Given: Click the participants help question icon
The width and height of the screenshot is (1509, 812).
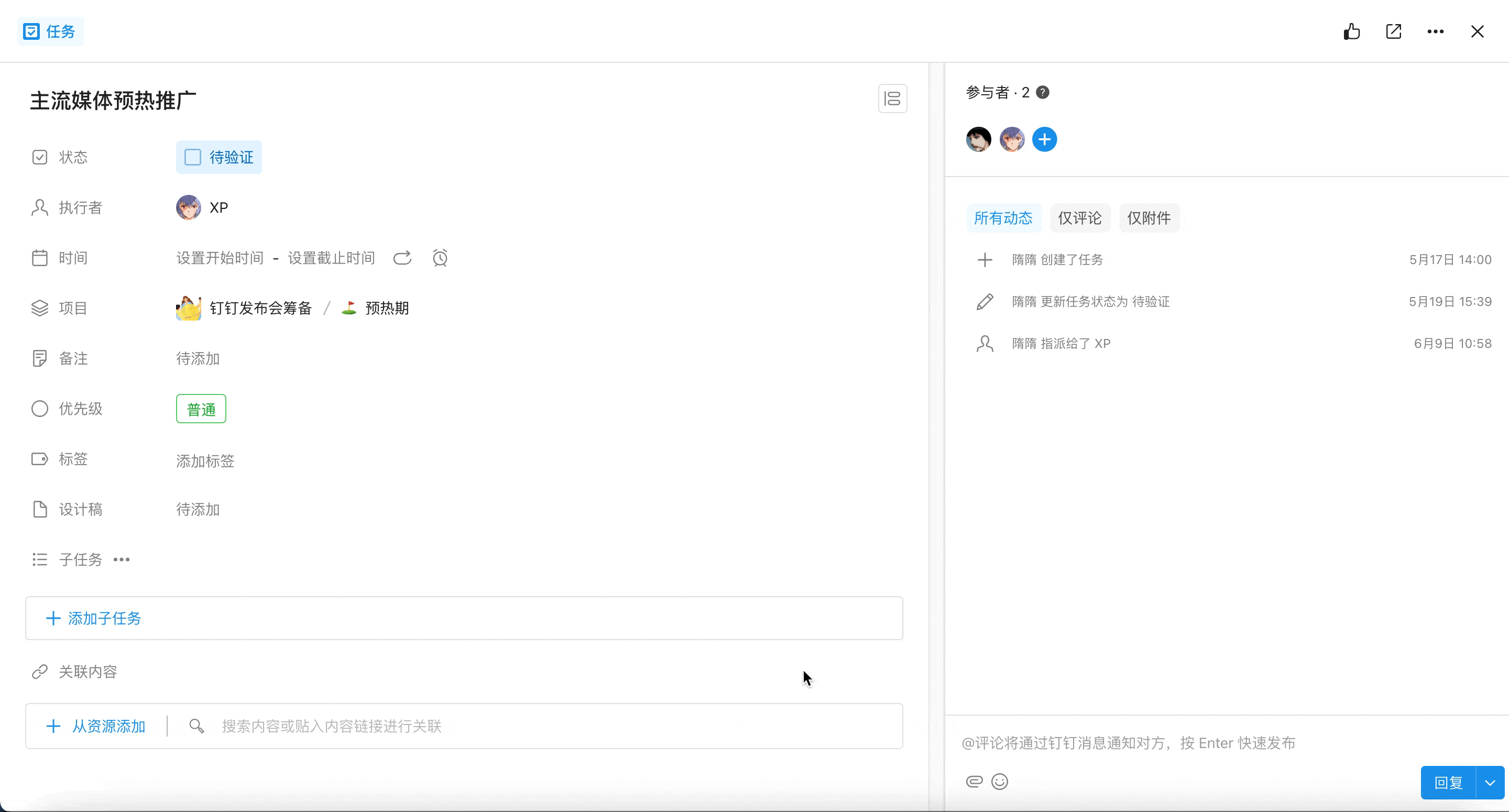Looking at the screenshot, I should coord(1043,93).
